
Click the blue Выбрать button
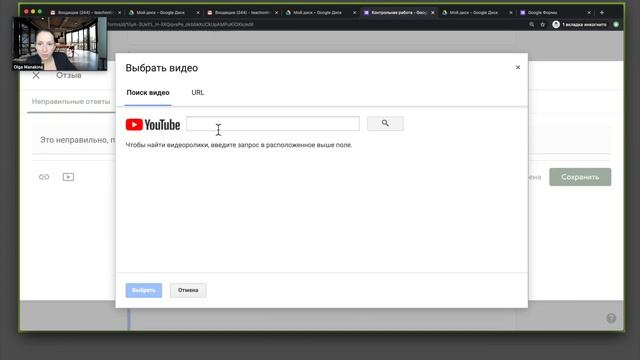[x=144, y=290]
